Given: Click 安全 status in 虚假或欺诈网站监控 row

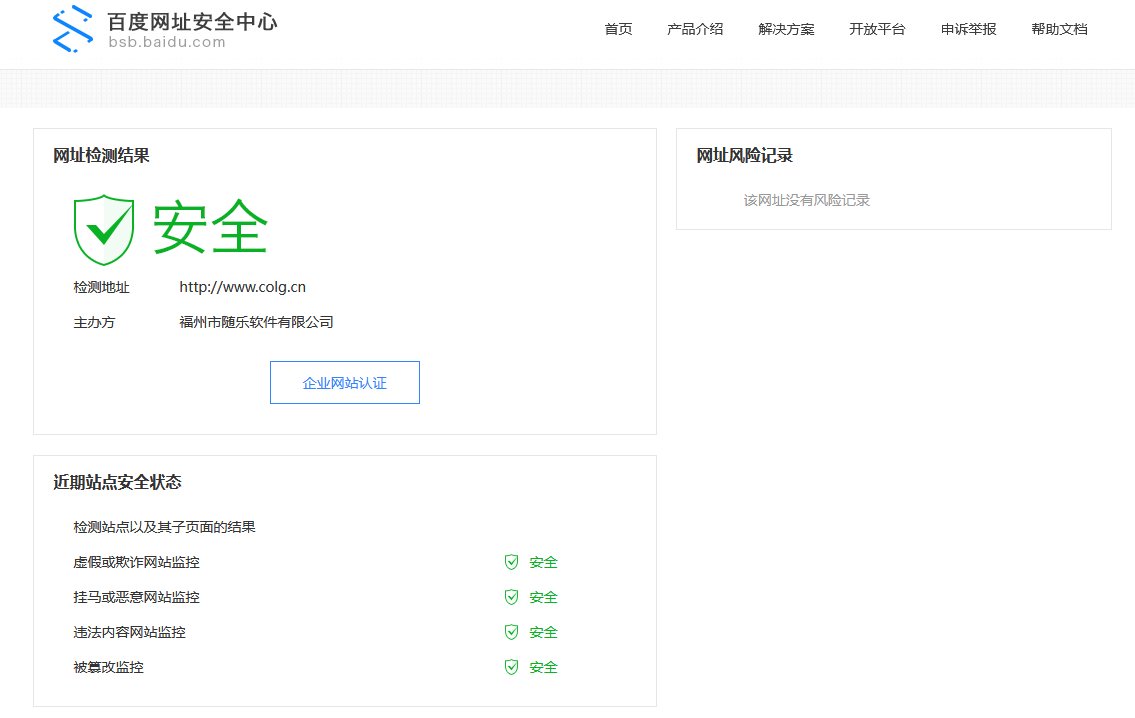Looking at the screenshot, I should coord(544,562).
